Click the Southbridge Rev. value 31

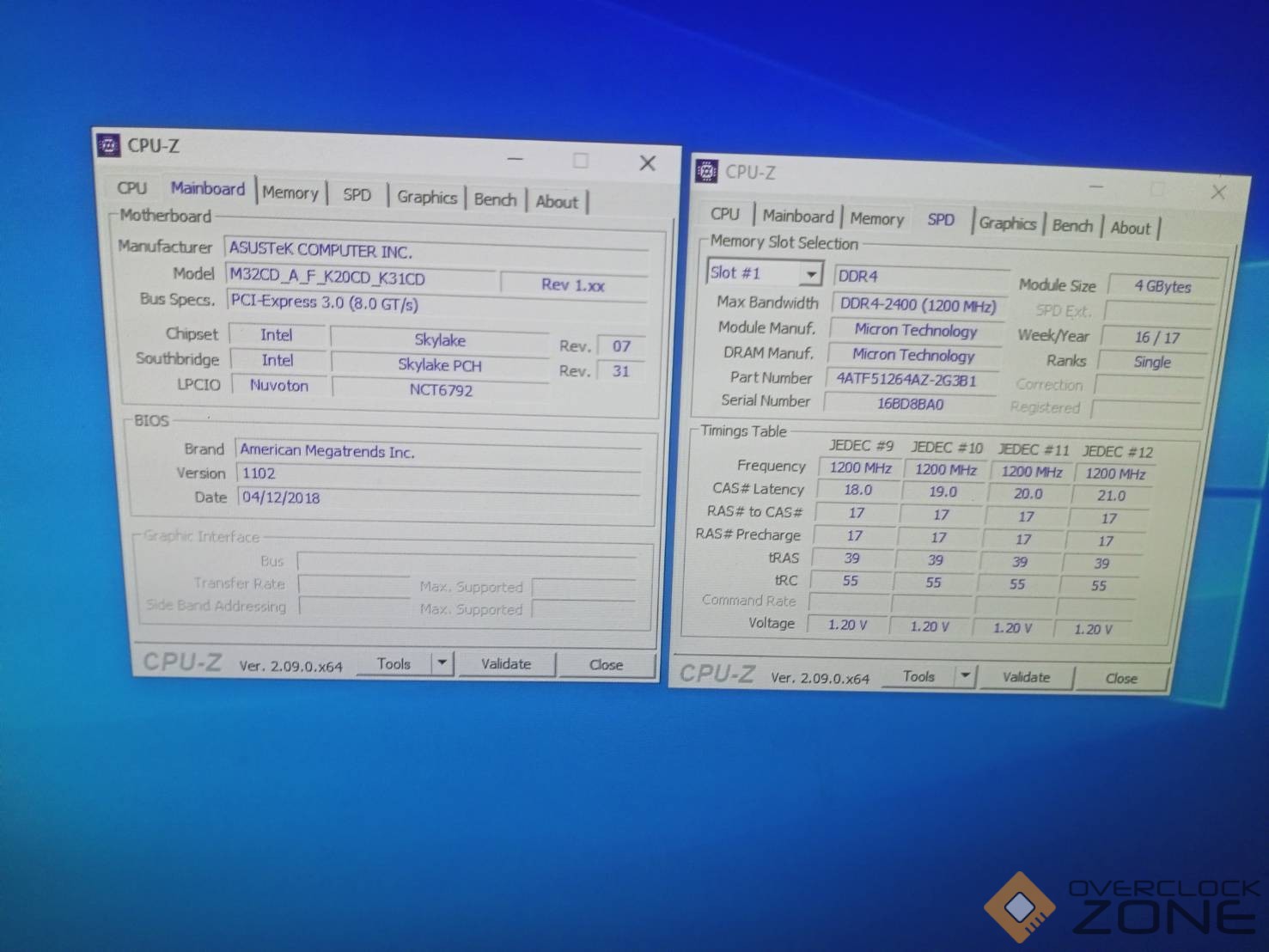(x=621, y=371)
